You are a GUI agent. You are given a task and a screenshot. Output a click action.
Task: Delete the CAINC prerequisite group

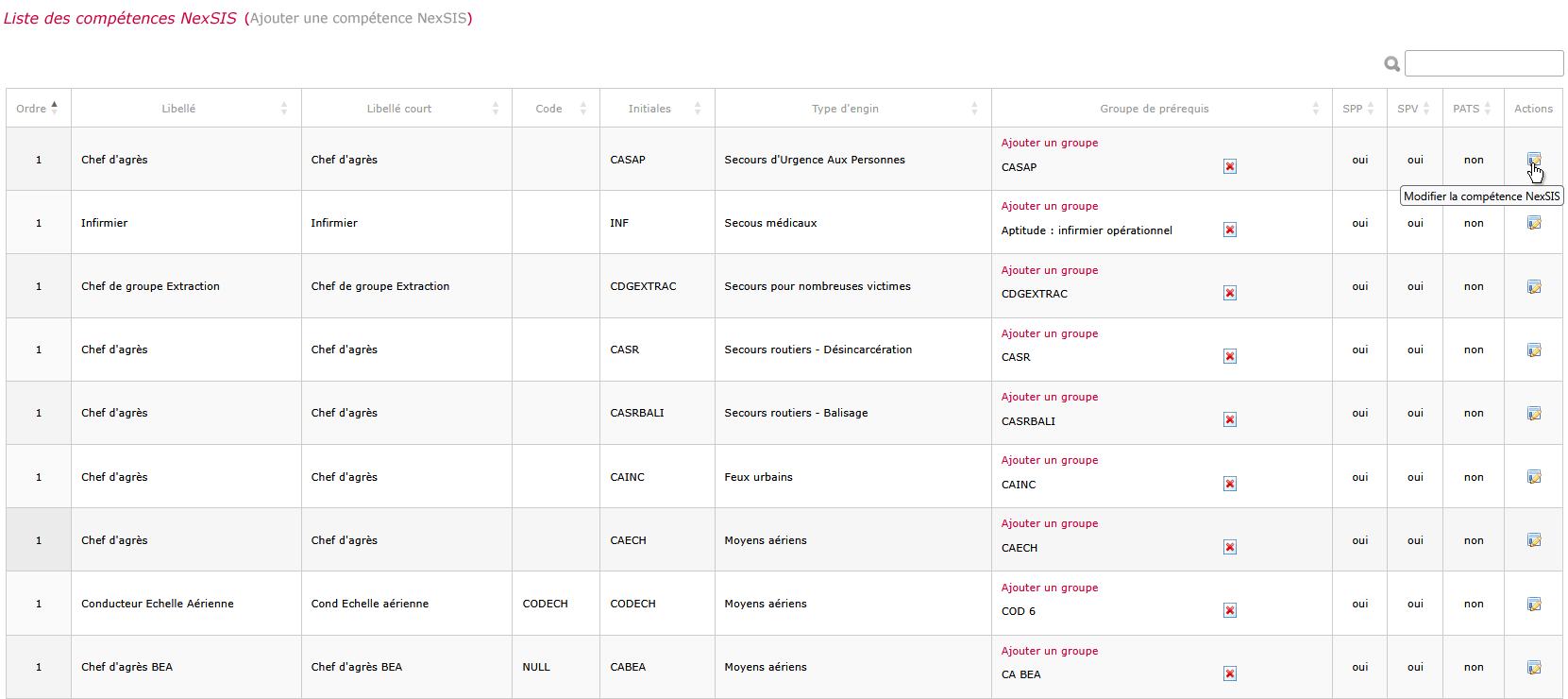(1230, 484)
